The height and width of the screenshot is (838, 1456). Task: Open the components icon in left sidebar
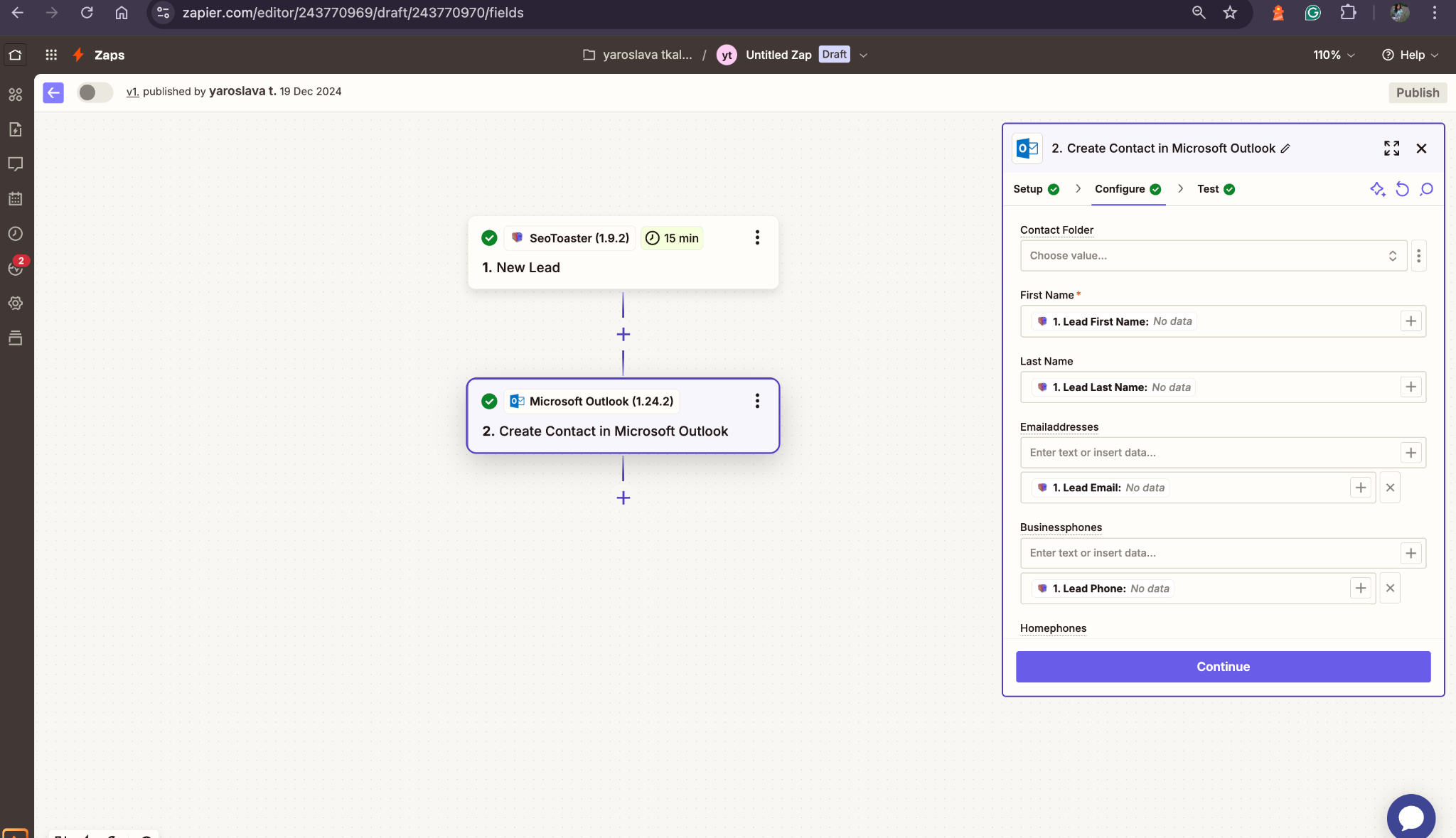pyautogui.click(x=16, y=95)
